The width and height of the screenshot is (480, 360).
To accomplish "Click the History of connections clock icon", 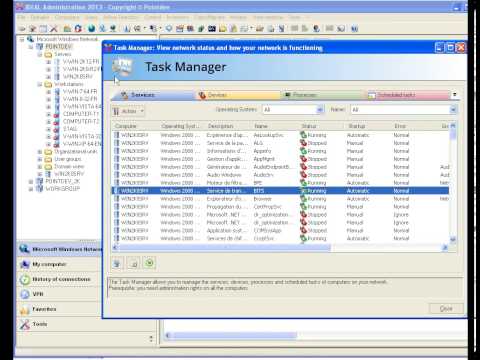I will tap(25, 279).
